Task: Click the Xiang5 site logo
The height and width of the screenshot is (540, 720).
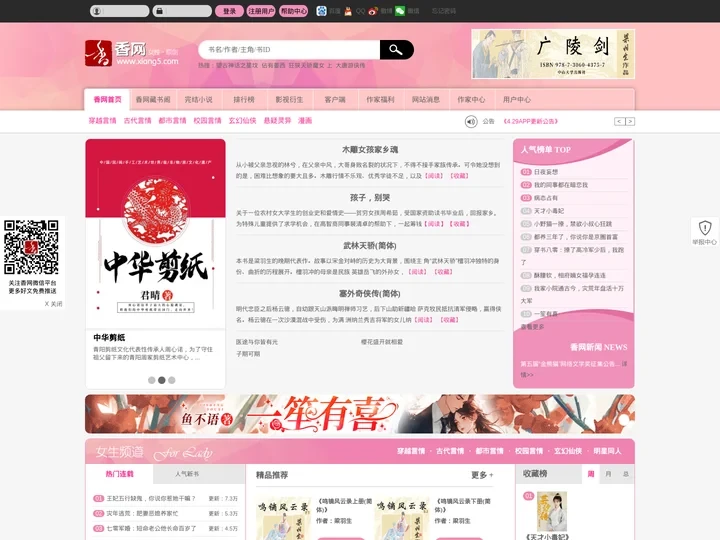Action: [x=131, y=53]
